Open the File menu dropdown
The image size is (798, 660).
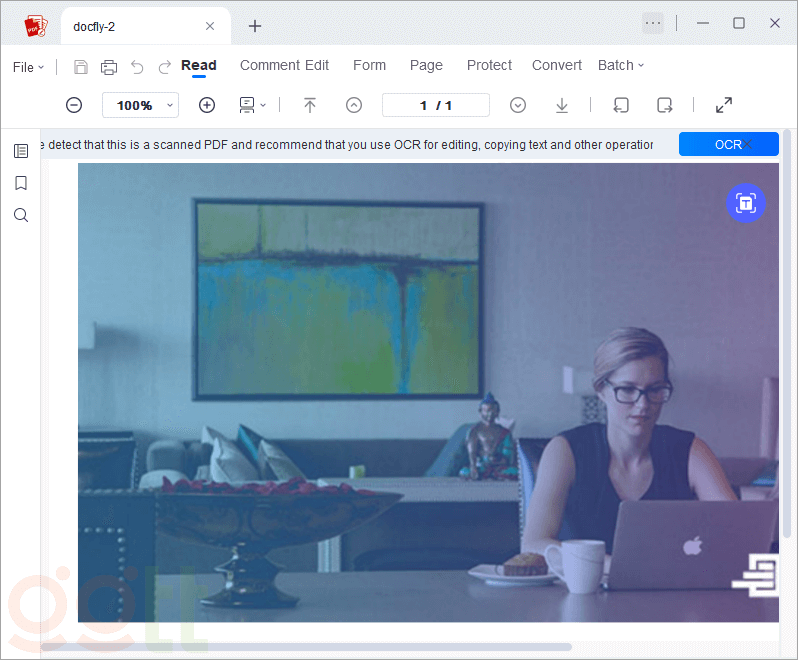28,67
